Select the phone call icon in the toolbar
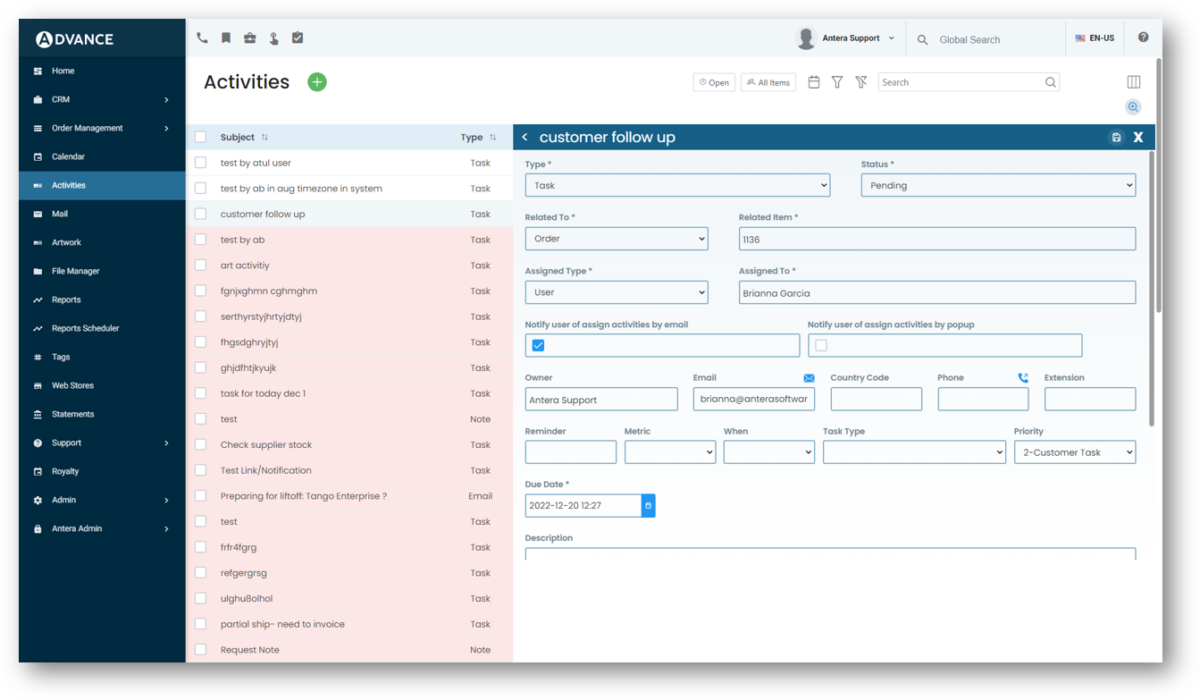The height and width of the screenshot is (700, 1200). pos(201,37)
